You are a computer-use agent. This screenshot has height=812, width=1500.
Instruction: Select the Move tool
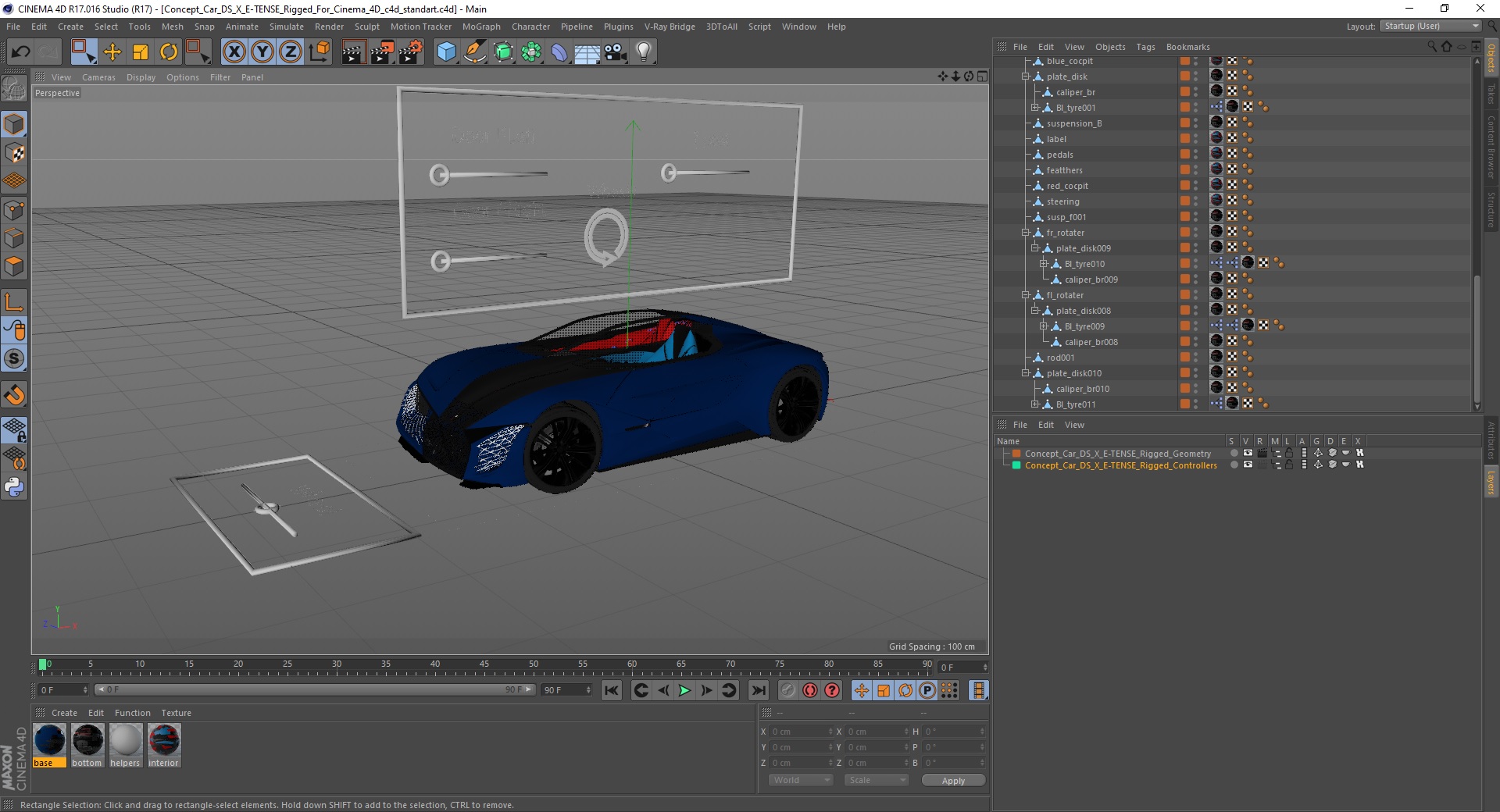point(112,52)
